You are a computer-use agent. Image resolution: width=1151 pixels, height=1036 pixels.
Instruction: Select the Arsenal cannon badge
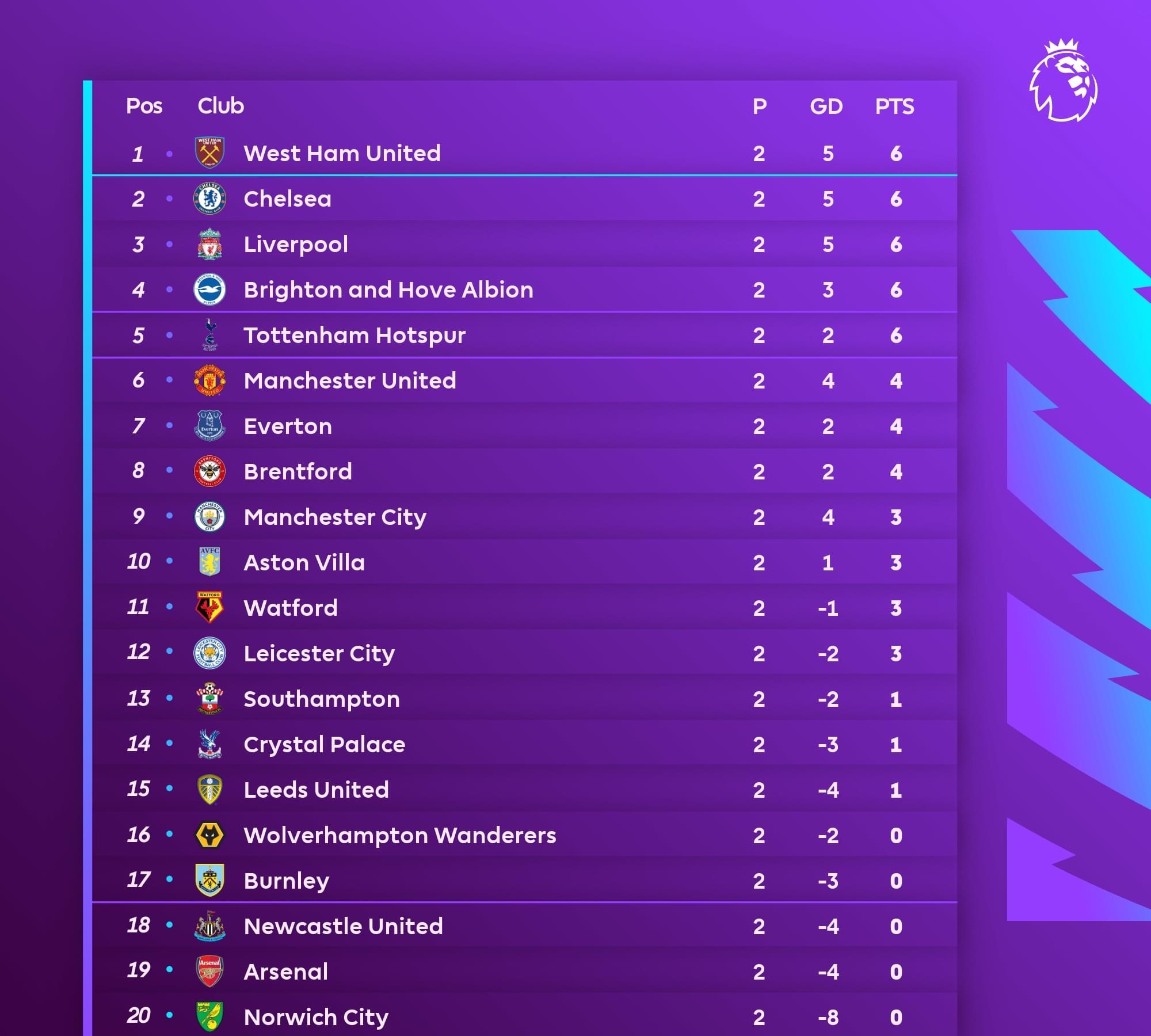click(209, 972)
